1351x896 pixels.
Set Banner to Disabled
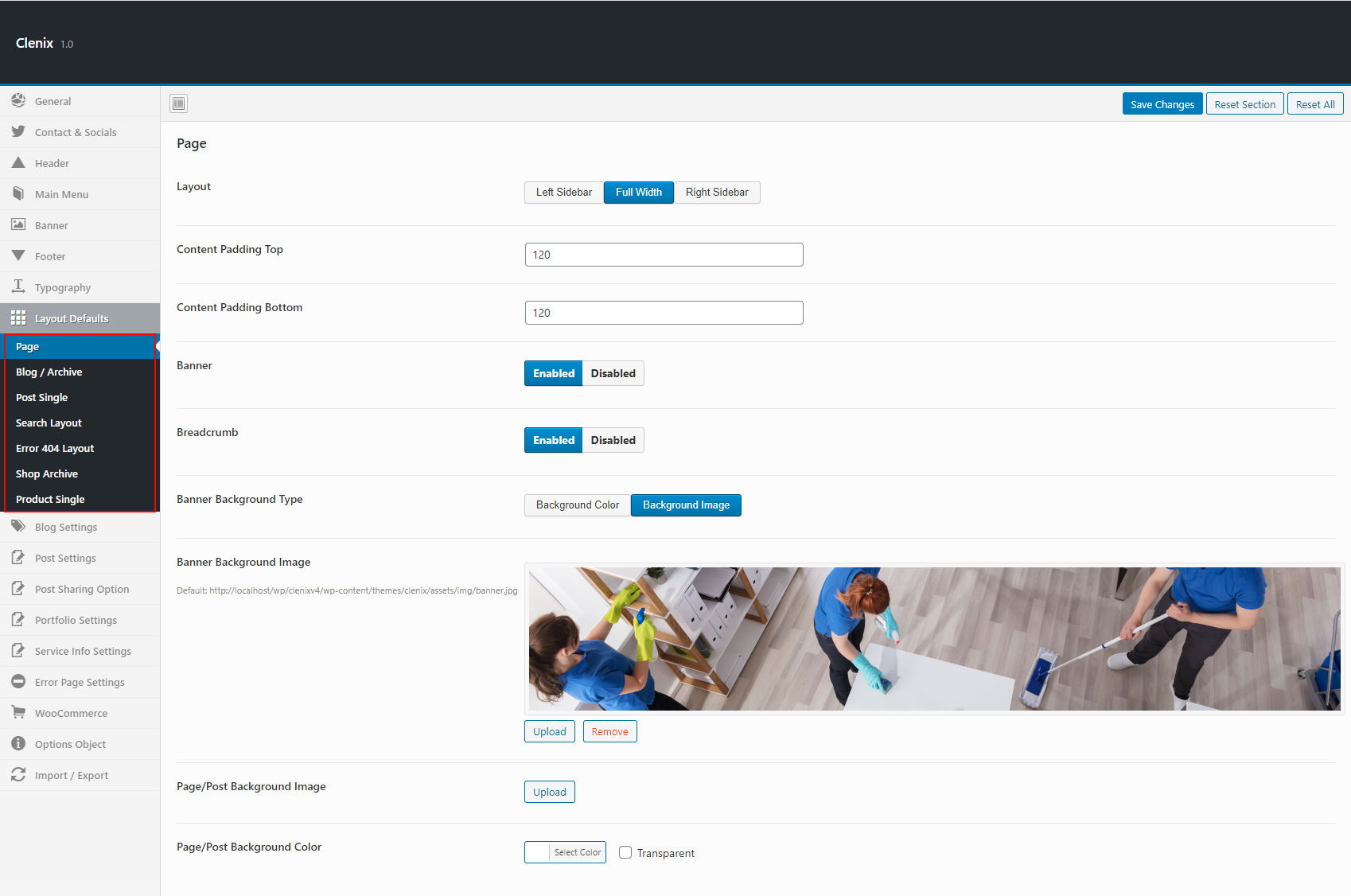[x=613, y=373]
